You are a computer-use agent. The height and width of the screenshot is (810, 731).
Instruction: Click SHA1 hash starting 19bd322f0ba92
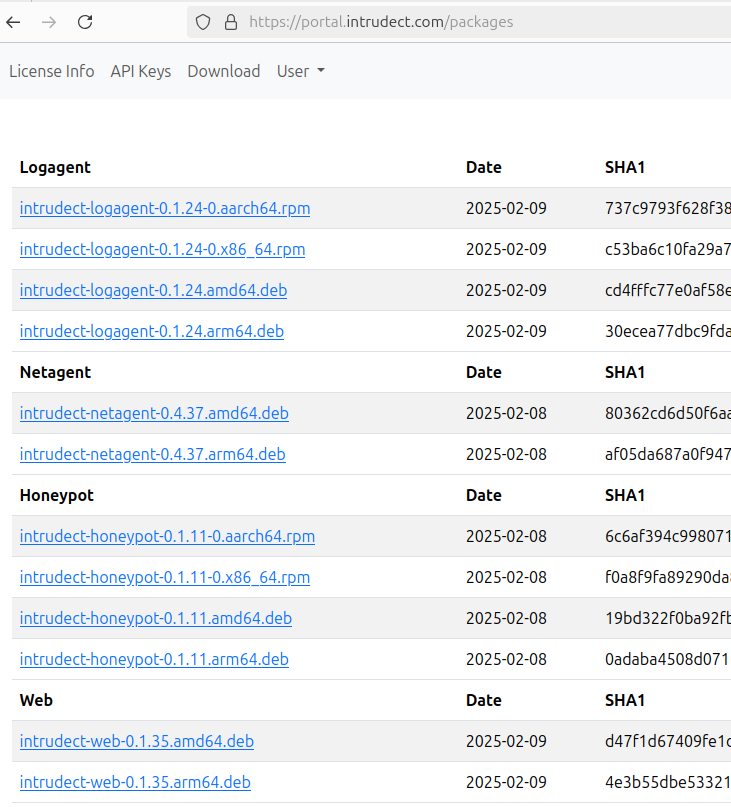tap(668, 618)
